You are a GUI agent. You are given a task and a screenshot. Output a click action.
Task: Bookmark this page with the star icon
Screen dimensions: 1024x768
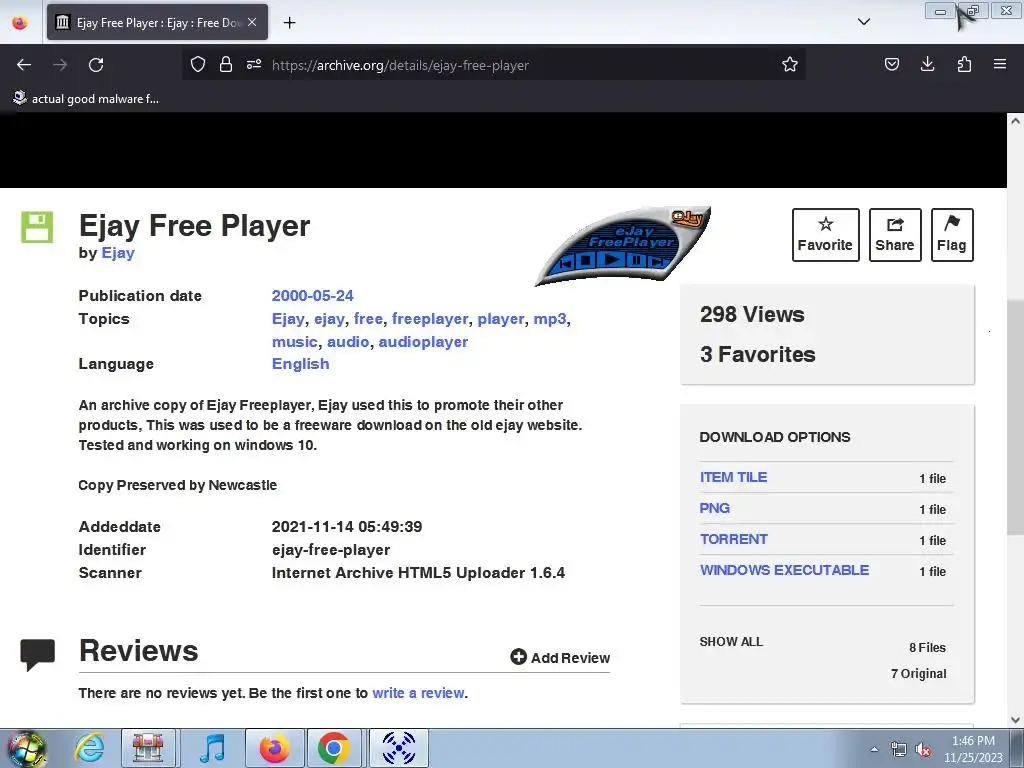point(790,64)
